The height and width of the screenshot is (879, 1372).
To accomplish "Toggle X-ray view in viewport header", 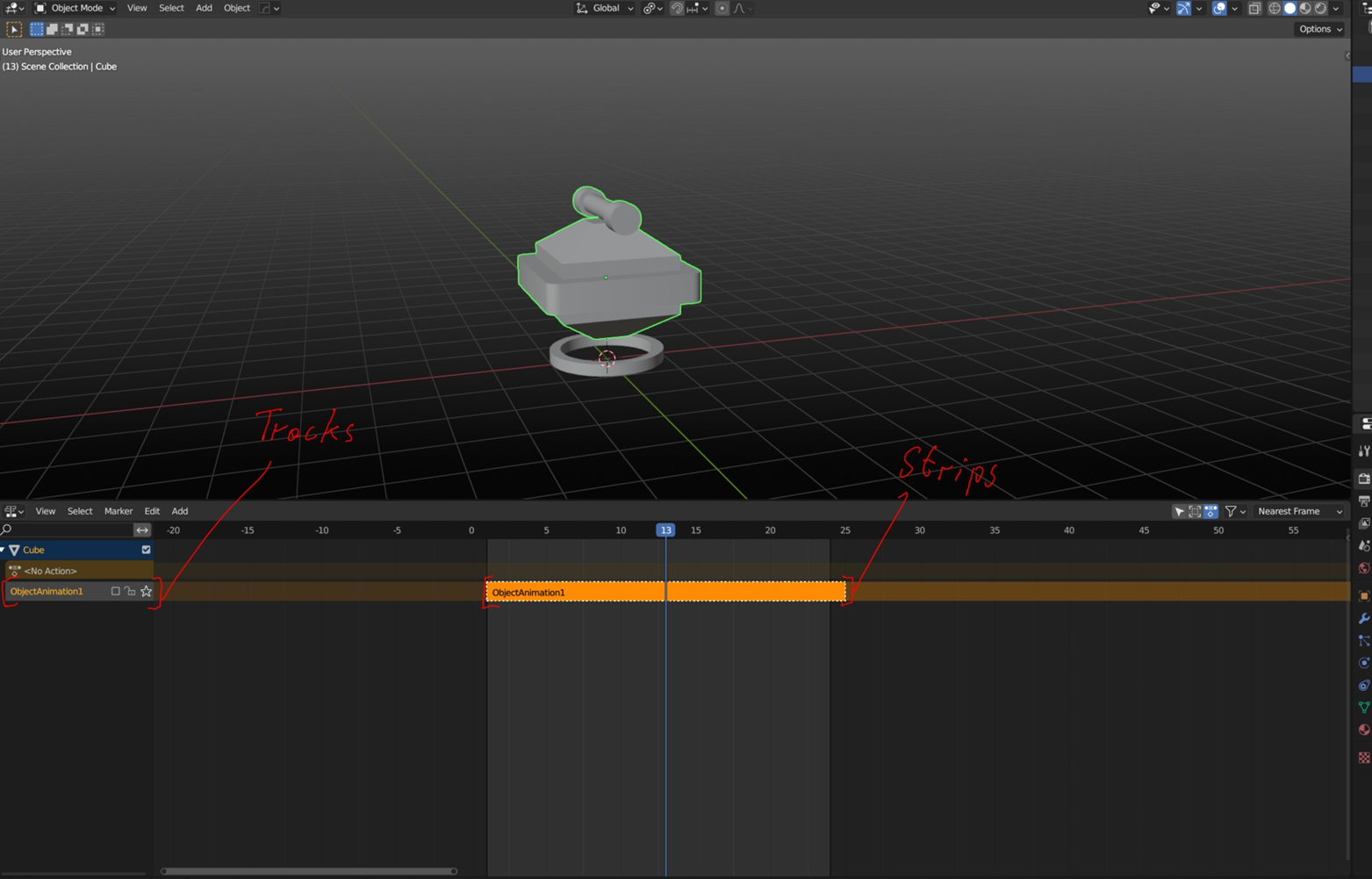I will [x=1254, y=8].
